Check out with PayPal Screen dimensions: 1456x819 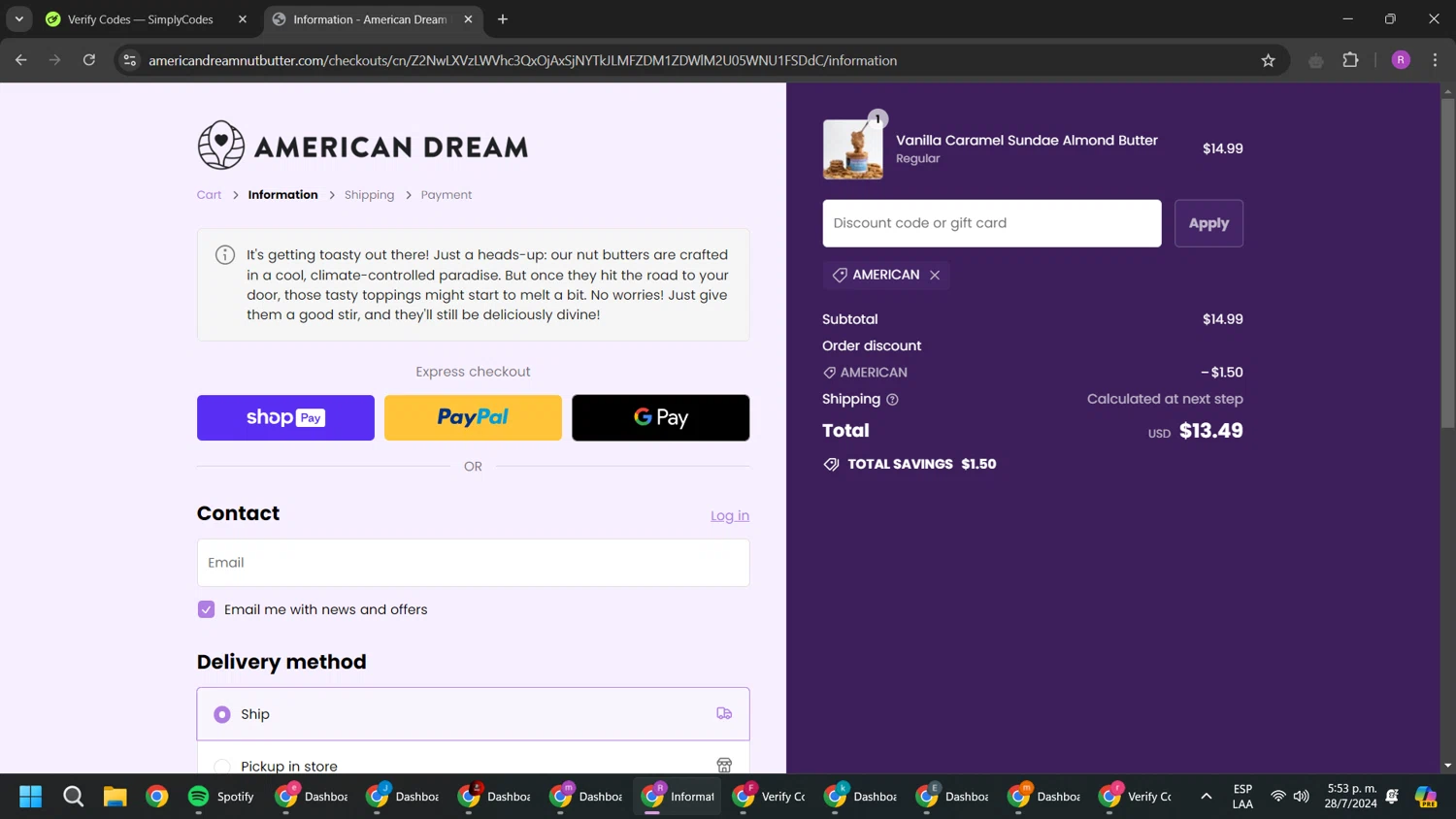pos(473,417)
